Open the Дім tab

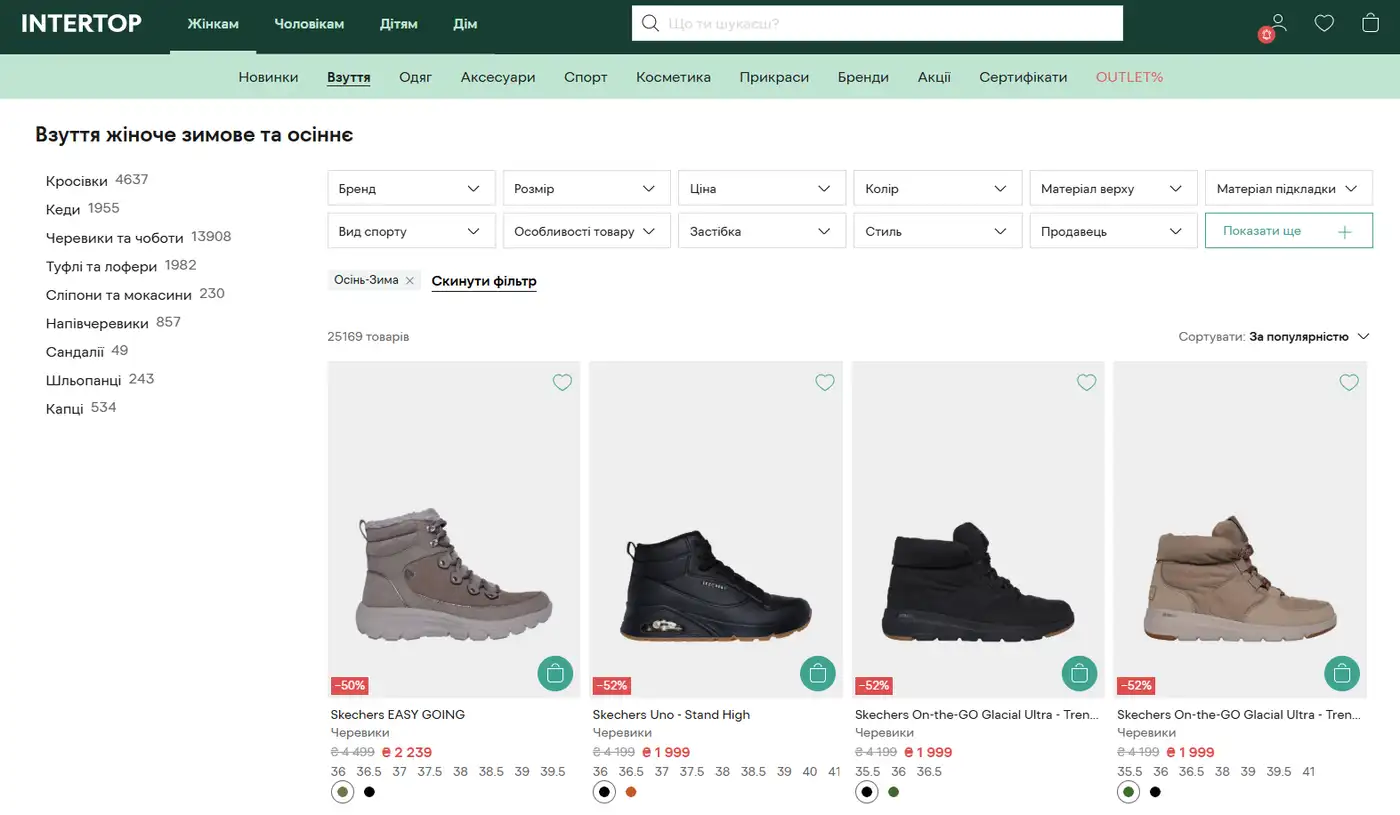[x=465, y=24]
